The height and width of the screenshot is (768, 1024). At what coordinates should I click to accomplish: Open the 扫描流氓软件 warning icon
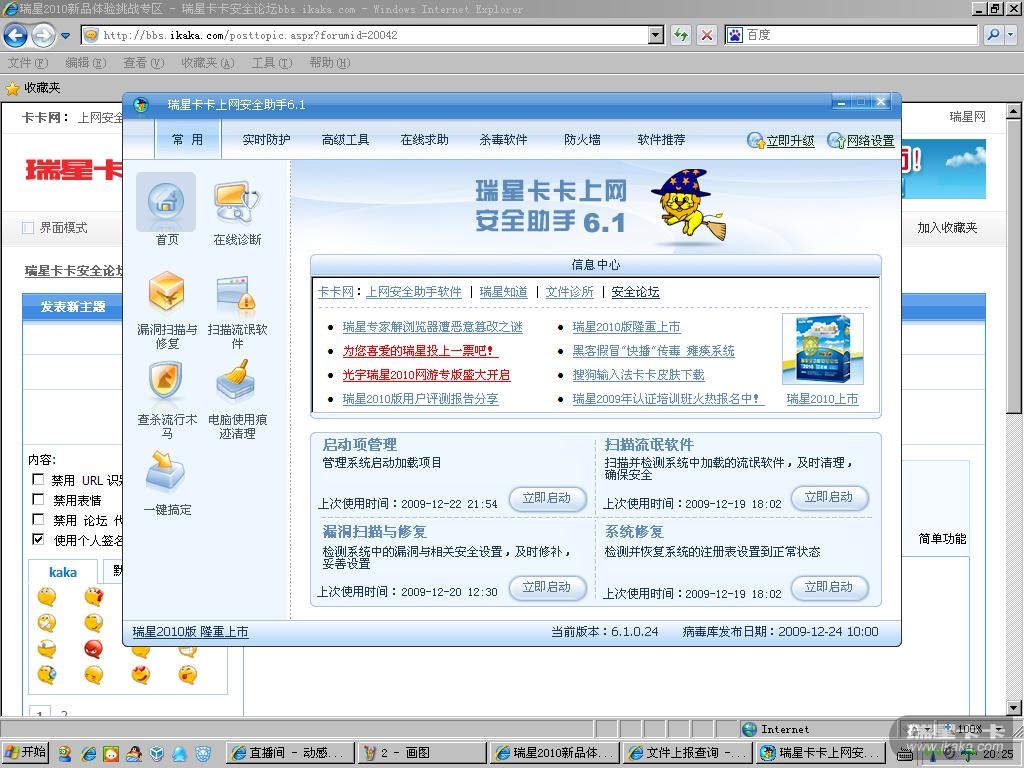236,294
